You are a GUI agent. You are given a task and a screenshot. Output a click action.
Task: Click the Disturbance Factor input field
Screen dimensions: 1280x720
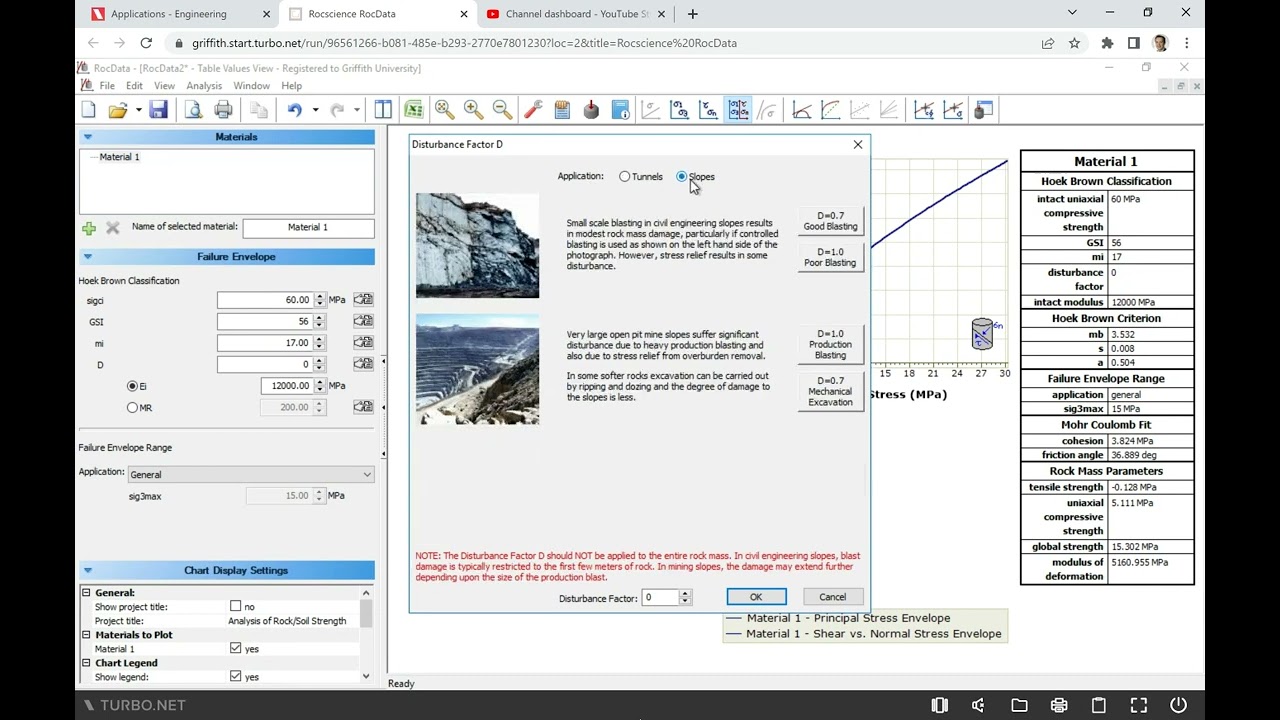pyautogui.click(x=660, y=597)
